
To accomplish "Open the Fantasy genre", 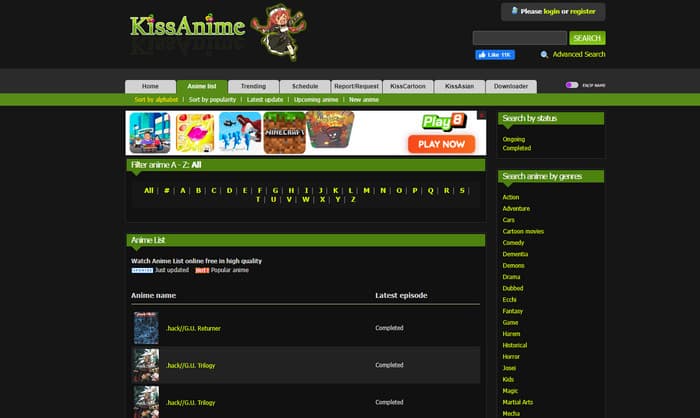I will tap(512, 311).
